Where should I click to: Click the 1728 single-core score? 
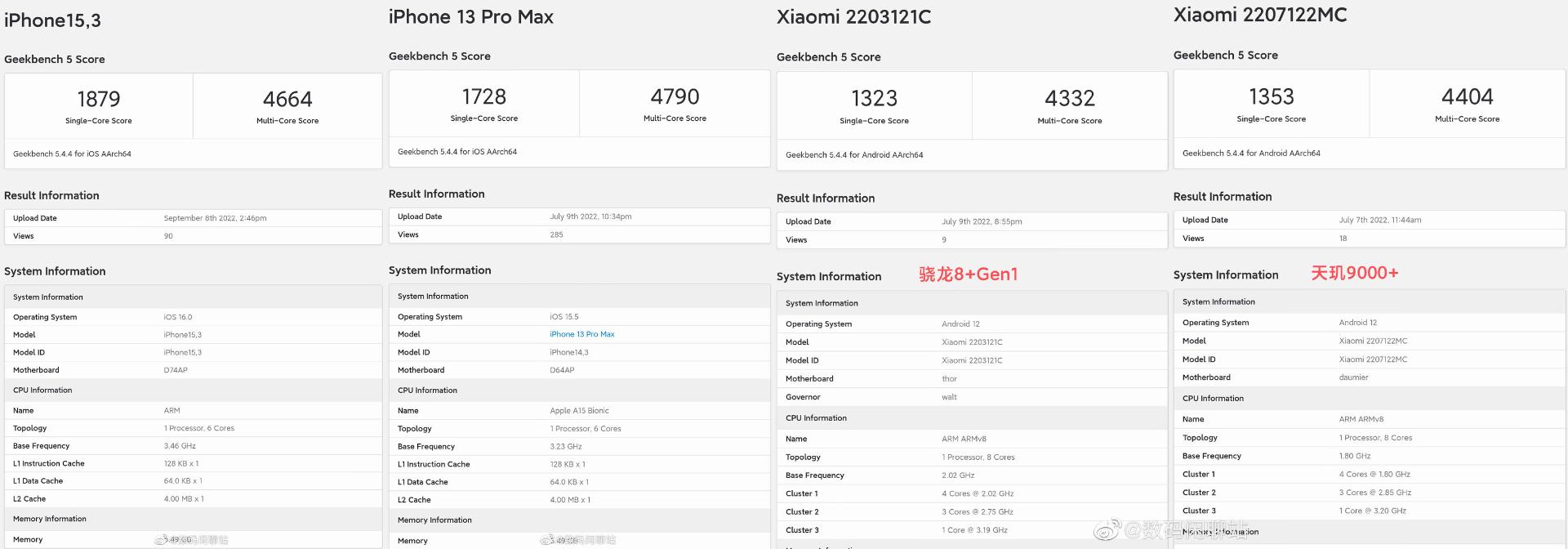pyautogui.click(x=484, y=96)
